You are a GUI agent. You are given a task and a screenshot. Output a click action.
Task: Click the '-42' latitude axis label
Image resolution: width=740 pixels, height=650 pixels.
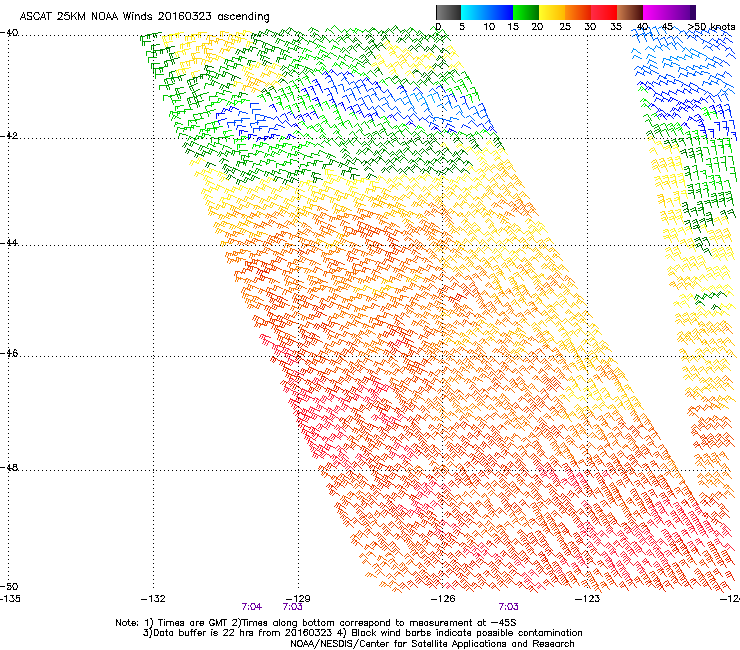coord(9,135)
